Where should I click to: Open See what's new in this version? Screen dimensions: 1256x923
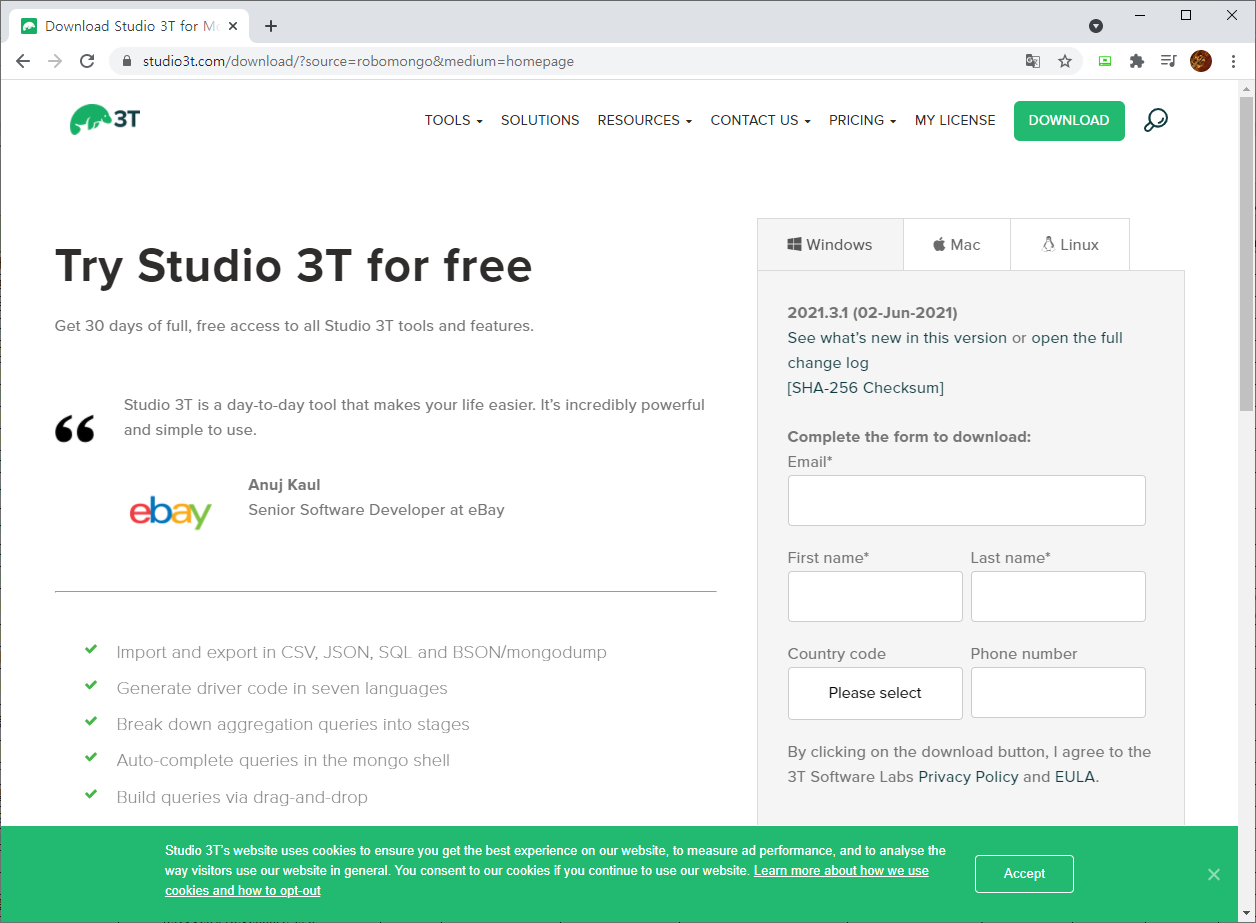[897, 338]
